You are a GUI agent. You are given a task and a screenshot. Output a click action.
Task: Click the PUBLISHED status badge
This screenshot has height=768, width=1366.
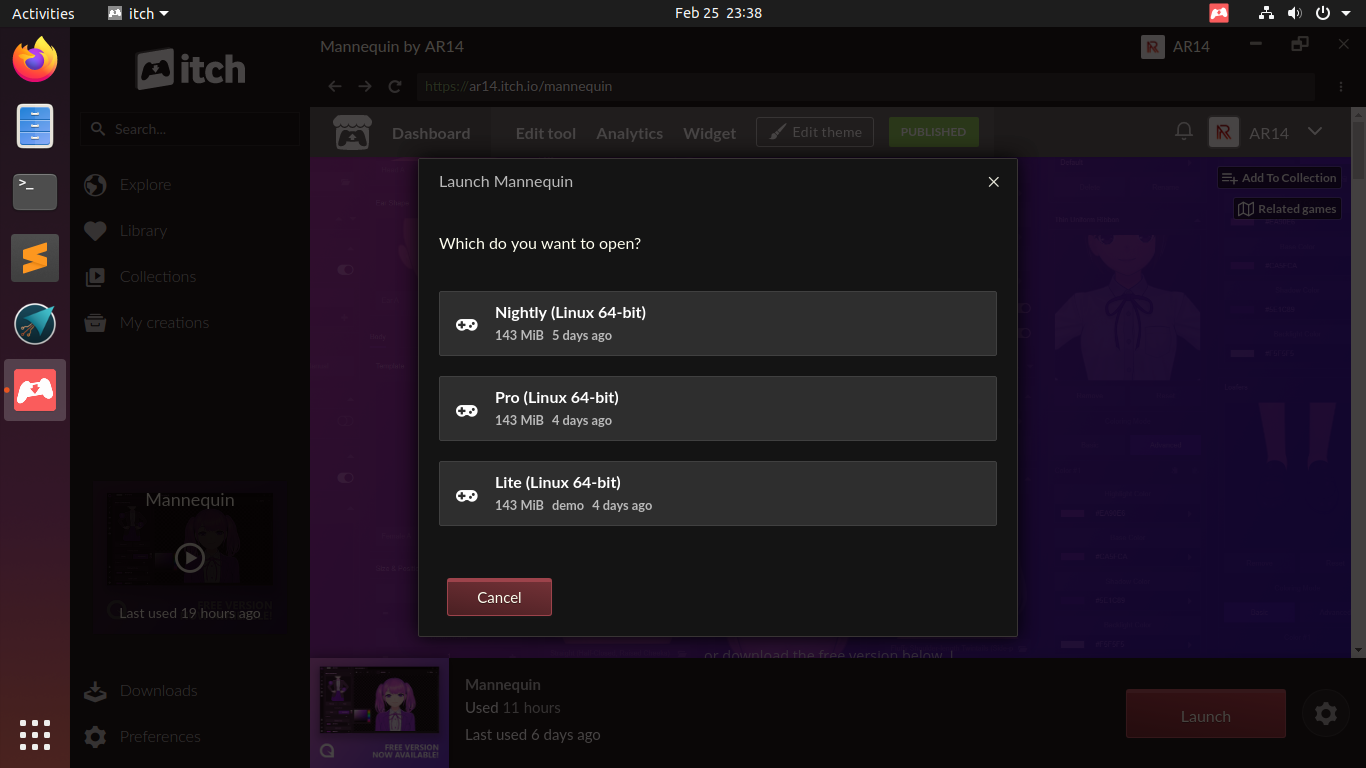click(933, 132)
